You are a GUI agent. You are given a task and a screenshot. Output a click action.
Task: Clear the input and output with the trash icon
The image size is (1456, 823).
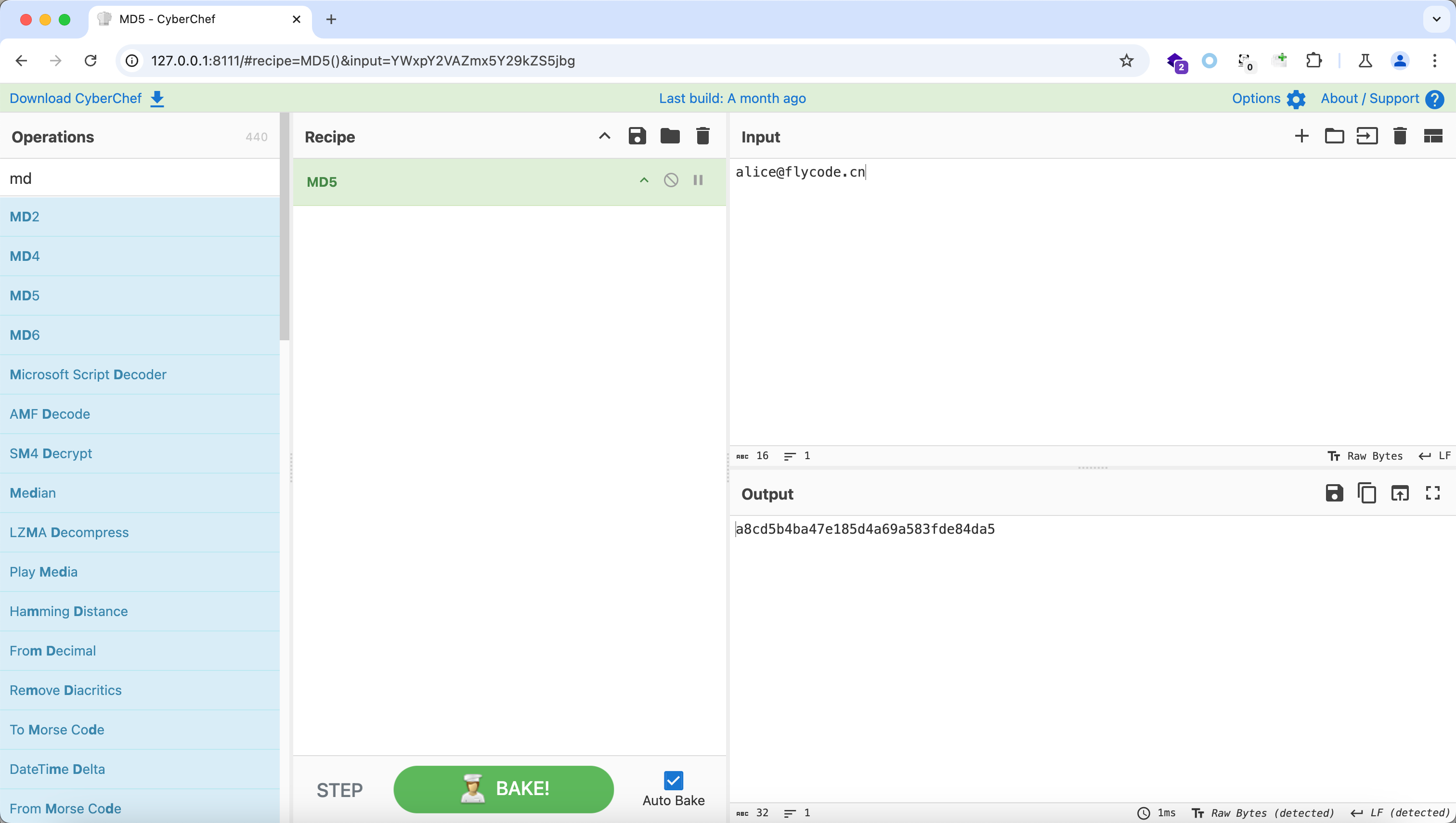tap(1400, 136)
